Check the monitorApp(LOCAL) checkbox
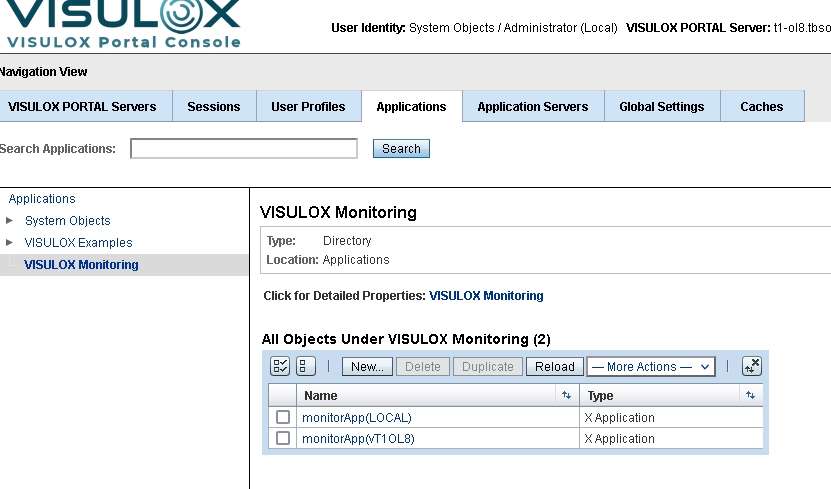Viewport: 831px width, 489px height. (283, 417)
